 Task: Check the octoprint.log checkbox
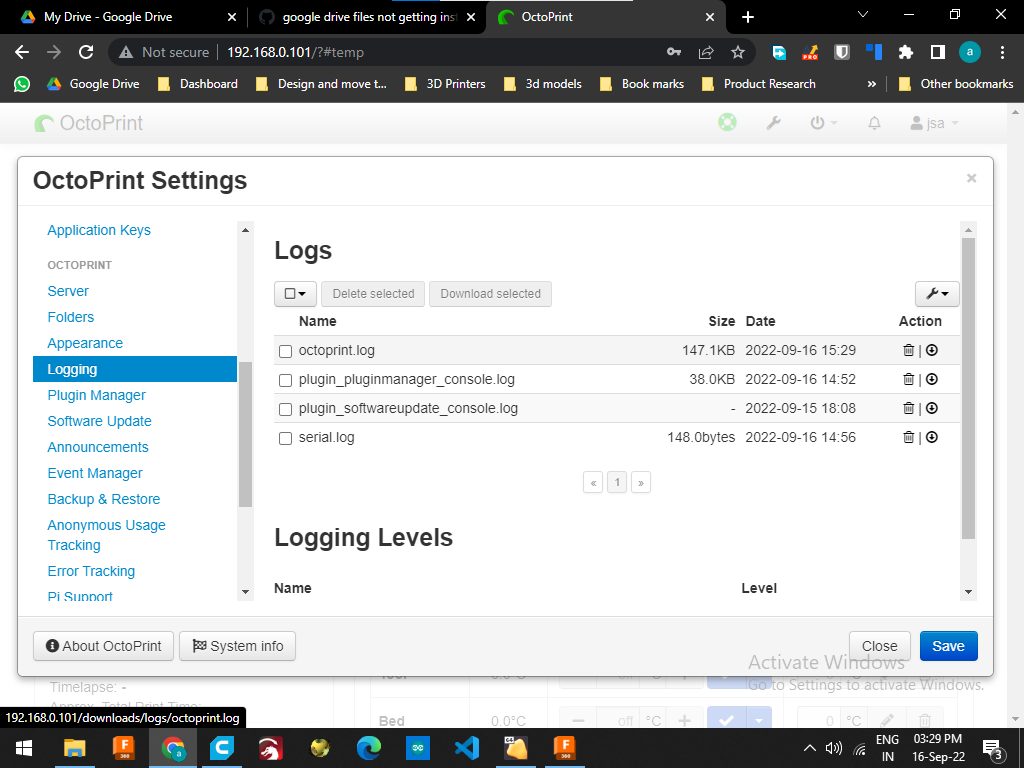pyautogui.click(x=285, y=350)
